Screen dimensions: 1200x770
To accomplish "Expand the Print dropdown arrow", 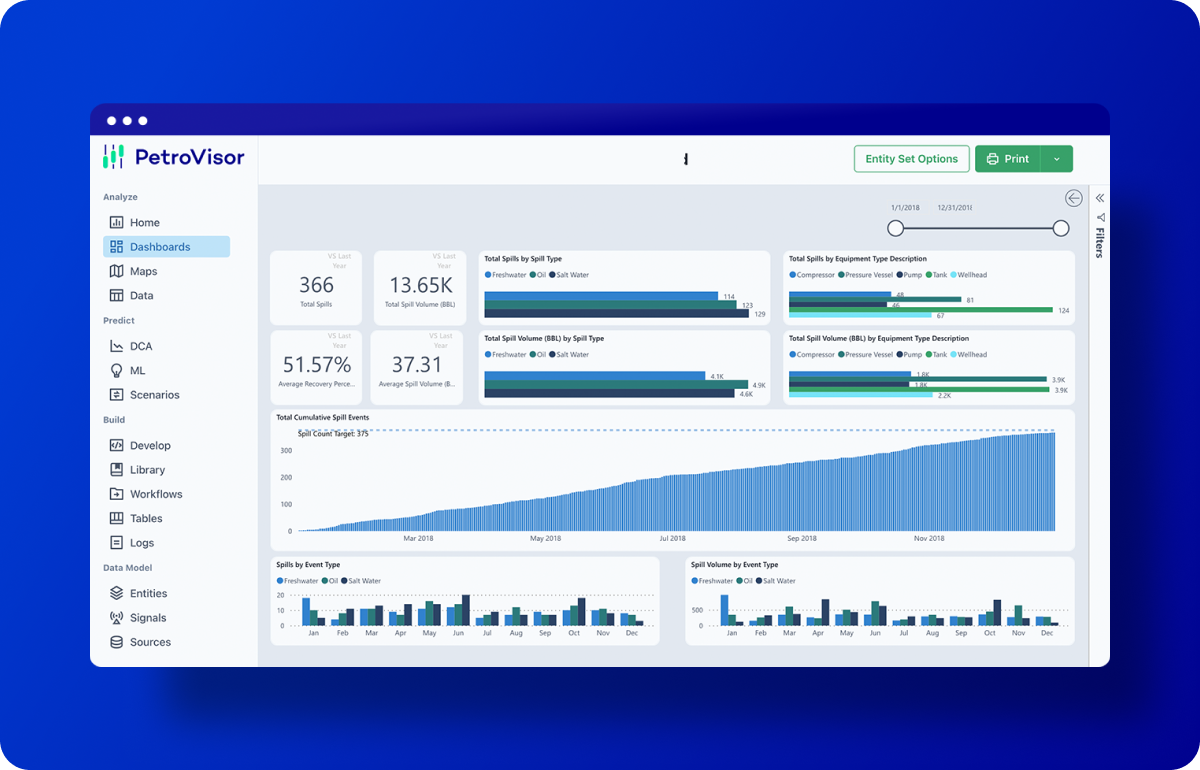I will (x=1057, y=159).
